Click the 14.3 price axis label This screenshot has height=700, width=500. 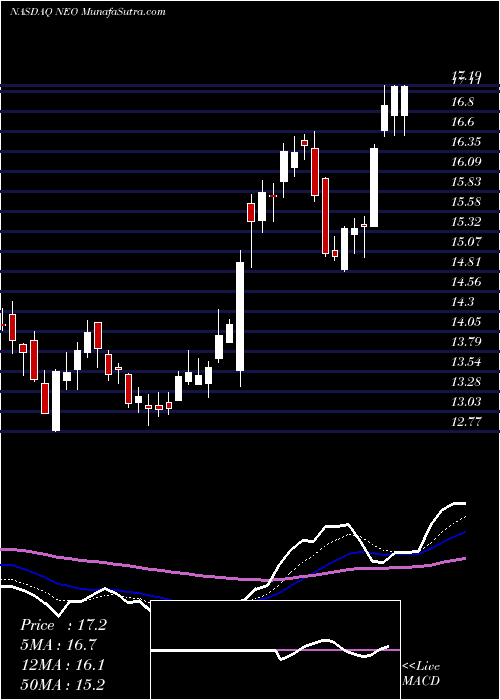[x=463, y=302]
